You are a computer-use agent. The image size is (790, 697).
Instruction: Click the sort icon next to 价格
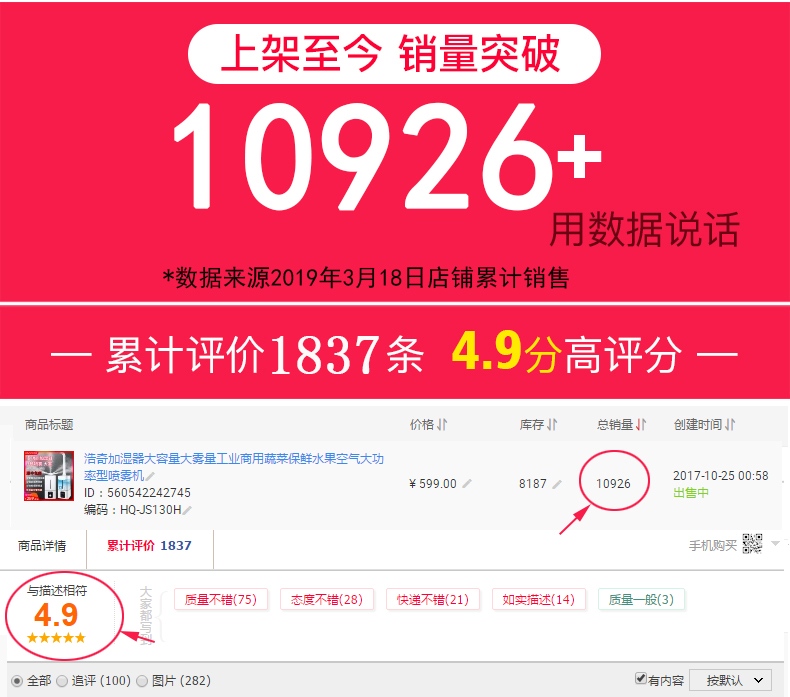[x=442, y=425]
